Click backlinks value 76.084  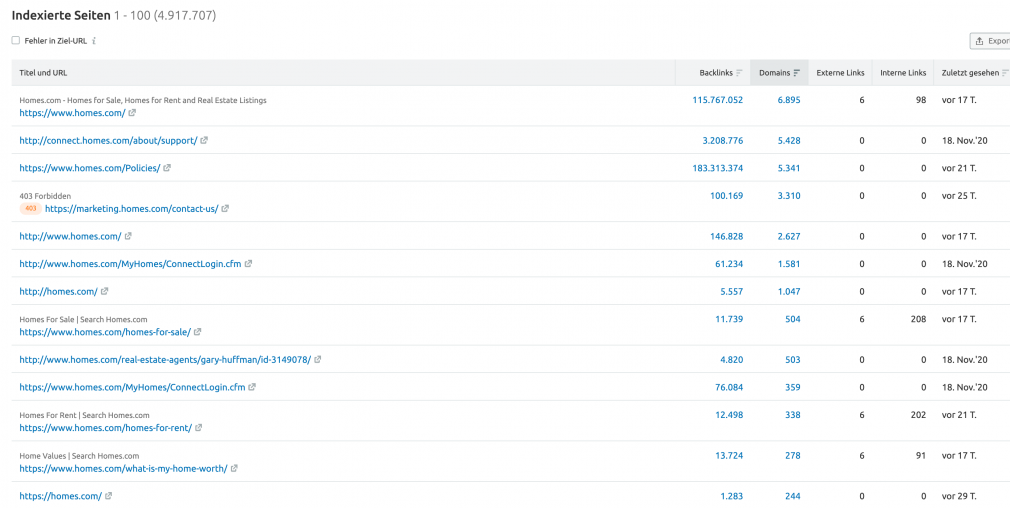(x=729, y=387)
